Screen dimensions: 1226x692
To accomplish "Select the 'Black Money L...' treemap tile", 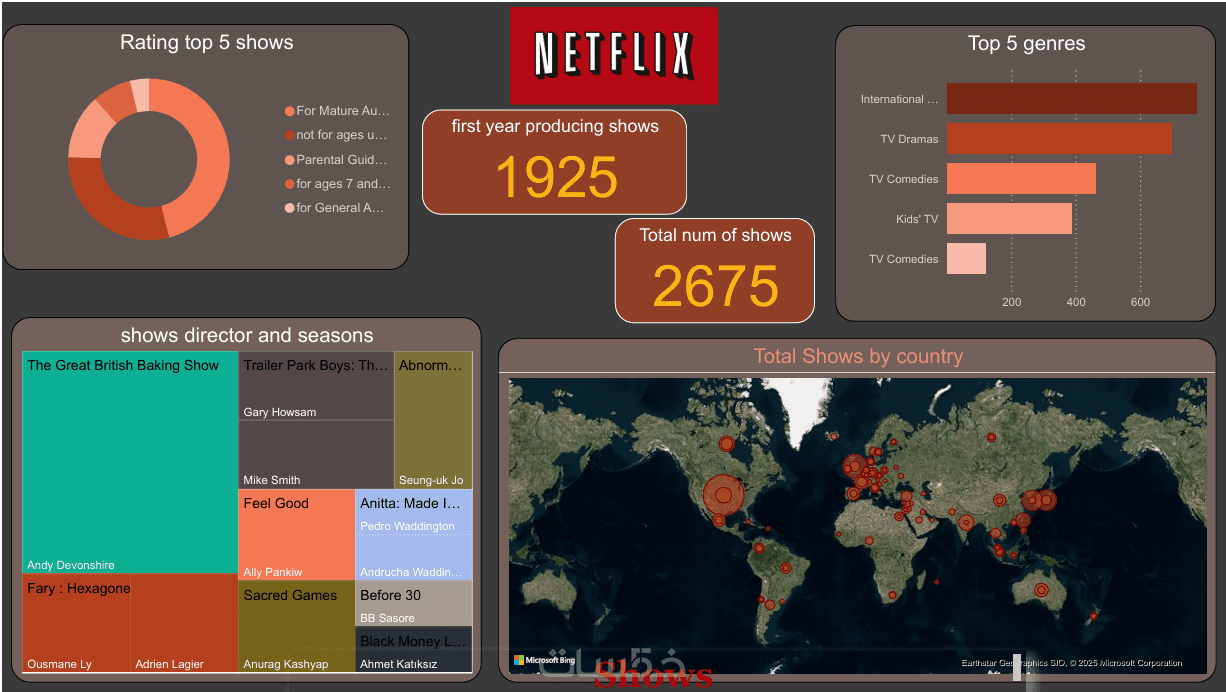I will [x=413, y=649].
